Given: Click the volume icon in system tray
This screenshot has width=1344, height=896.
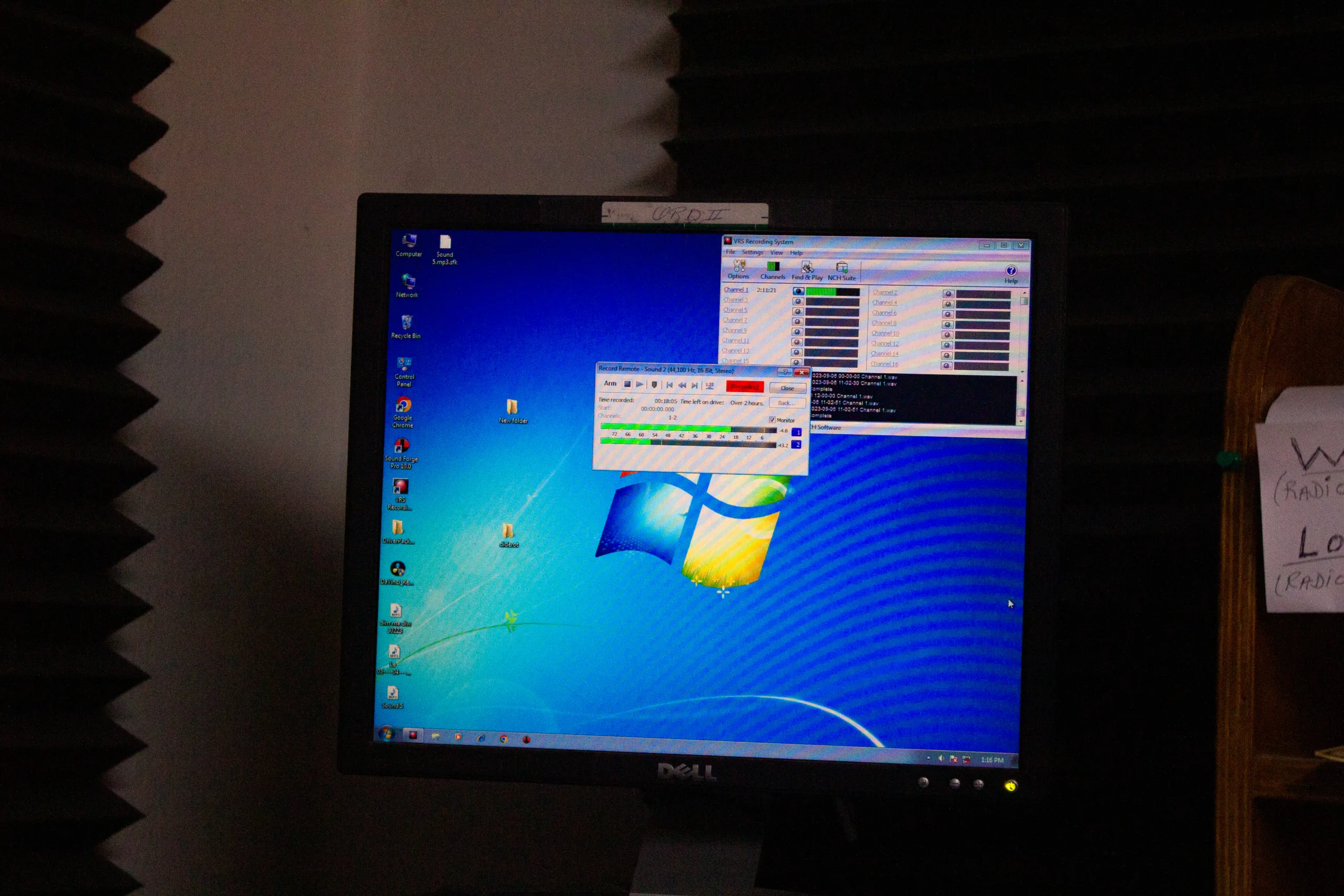Looking at the screenshot, I should (941, 758).
